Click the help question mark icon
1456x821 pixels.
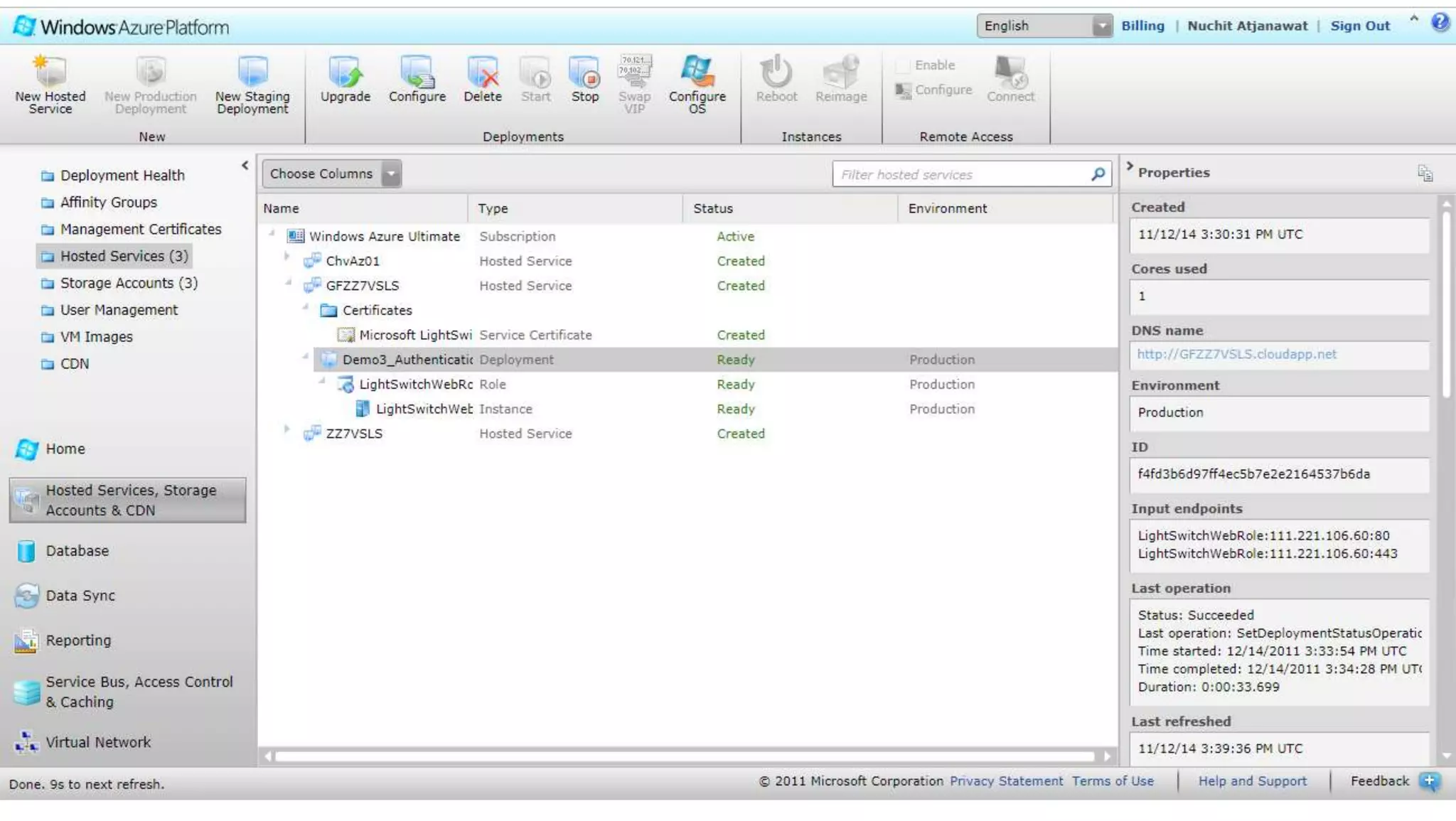(1440, 23)
